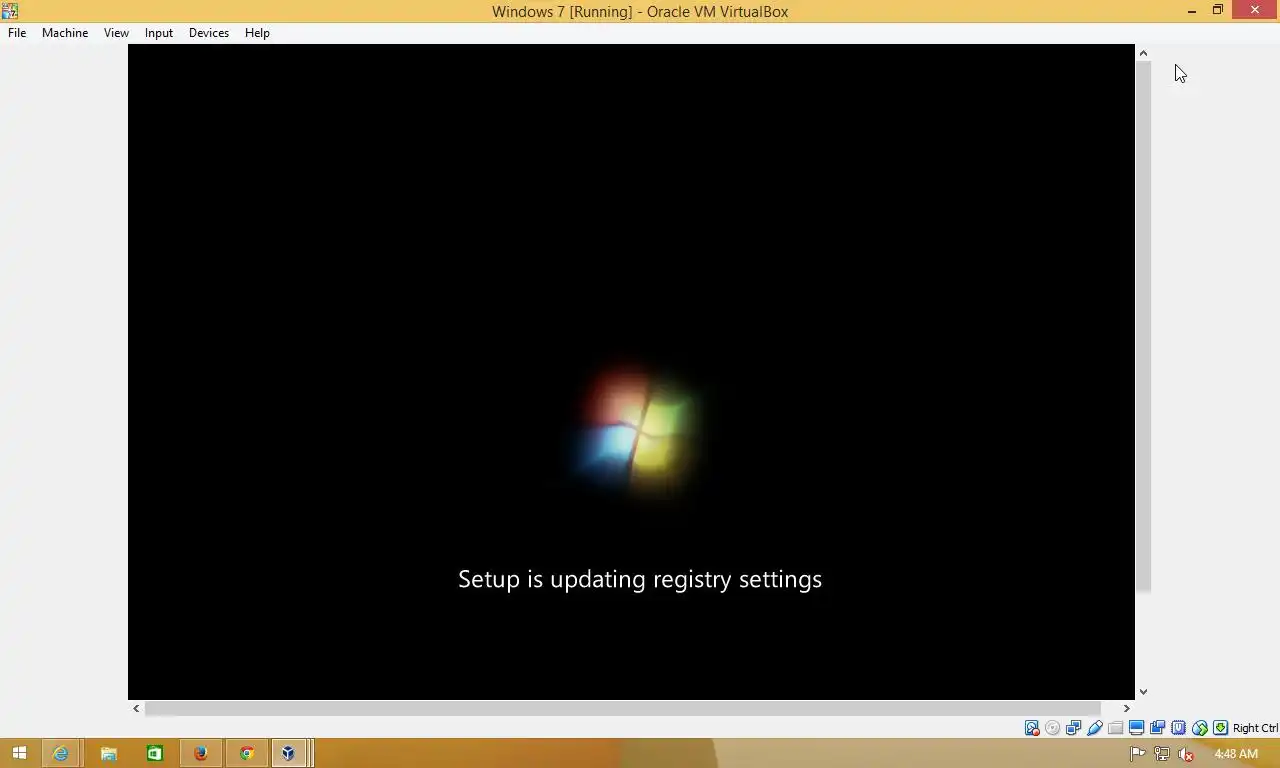
Task: Open the network tray icon
Action: coord(1161,754)
